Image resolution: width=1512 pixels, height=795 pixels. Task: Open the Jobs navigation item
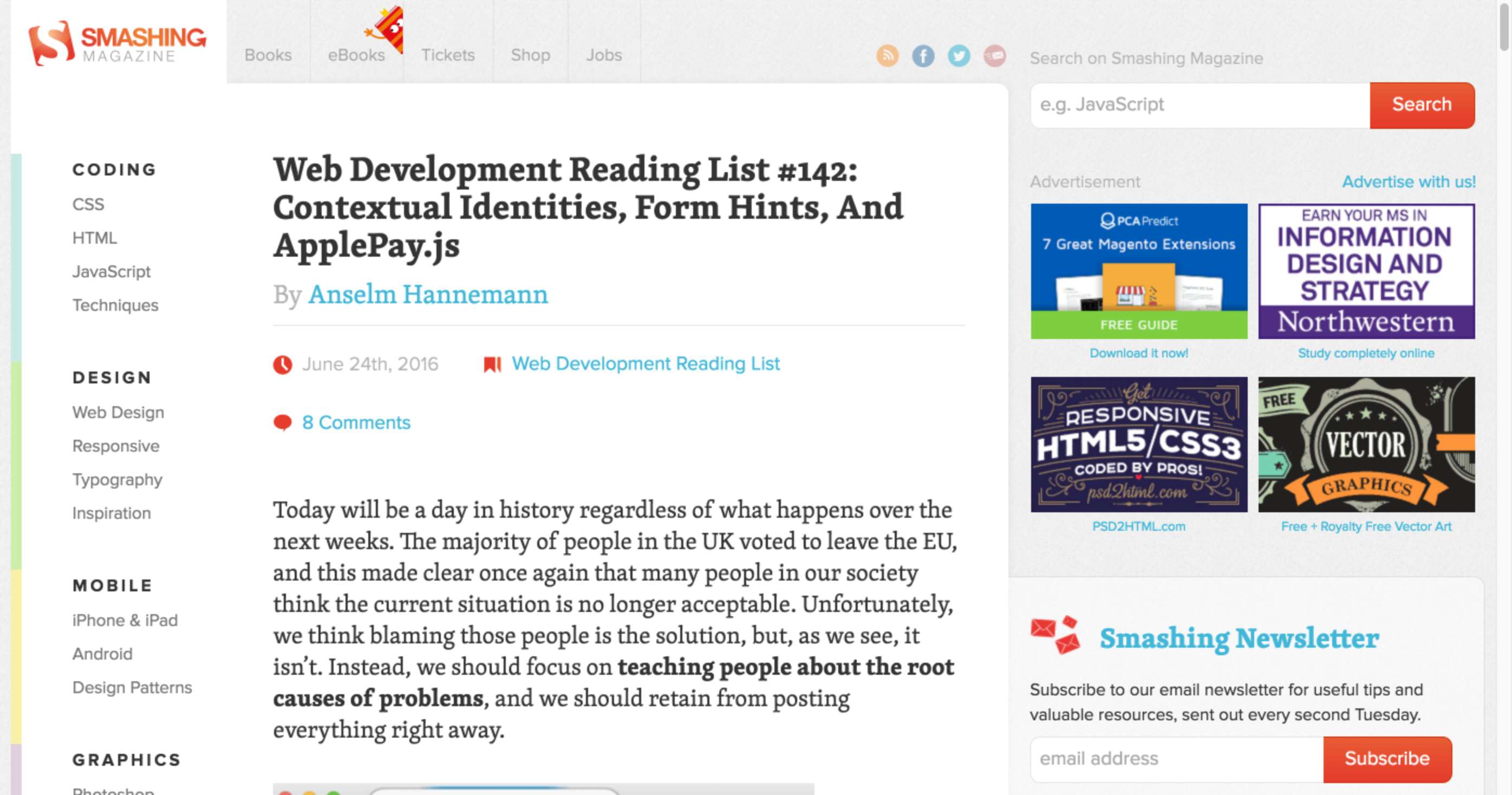[604, 55]
